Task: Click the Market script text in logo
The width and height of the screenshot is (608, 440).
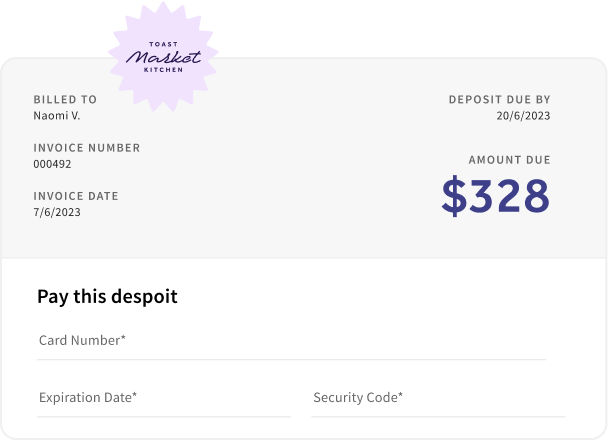Action: (x=163, y=57)
